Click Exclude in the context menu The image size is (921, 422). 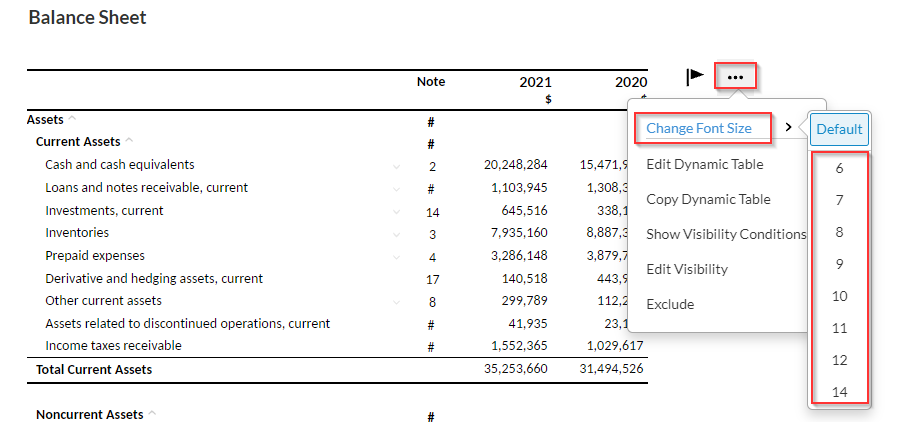click(x=670, y=304)
